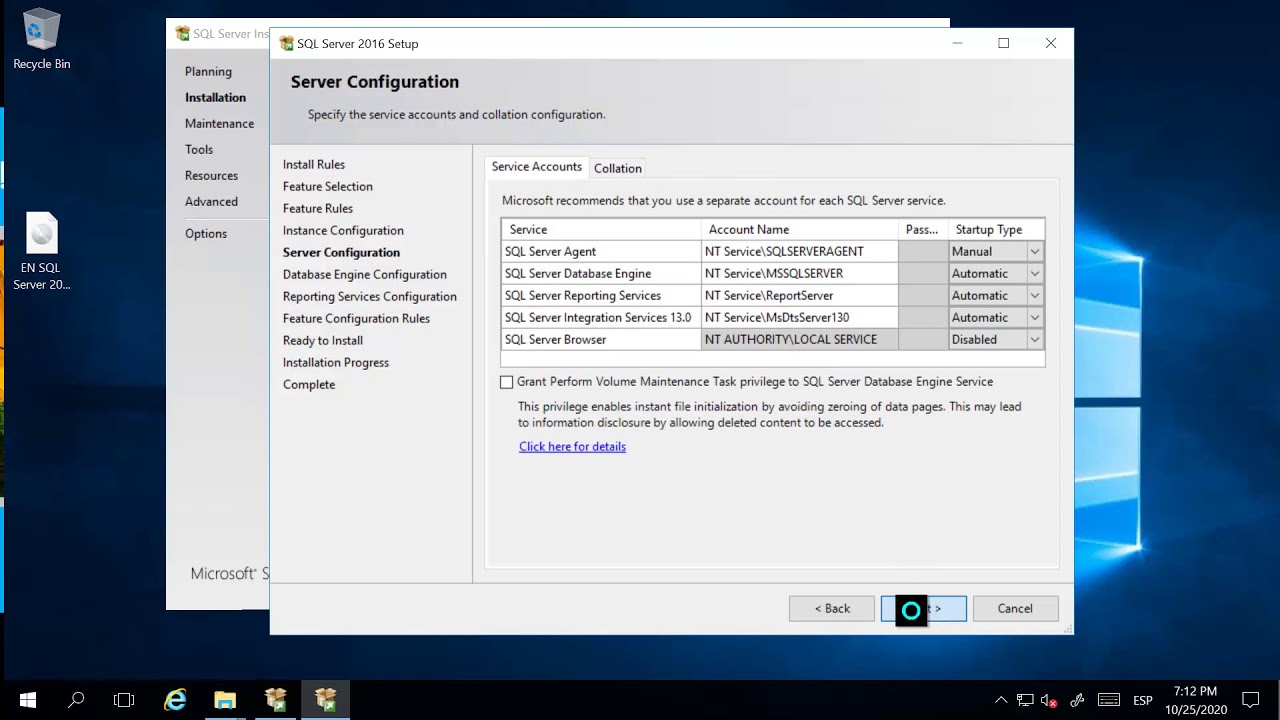
Task: Open Startup Type dropdown for Integration Services 13.0
Action: pyautogui.click(x=1035, y=318)
